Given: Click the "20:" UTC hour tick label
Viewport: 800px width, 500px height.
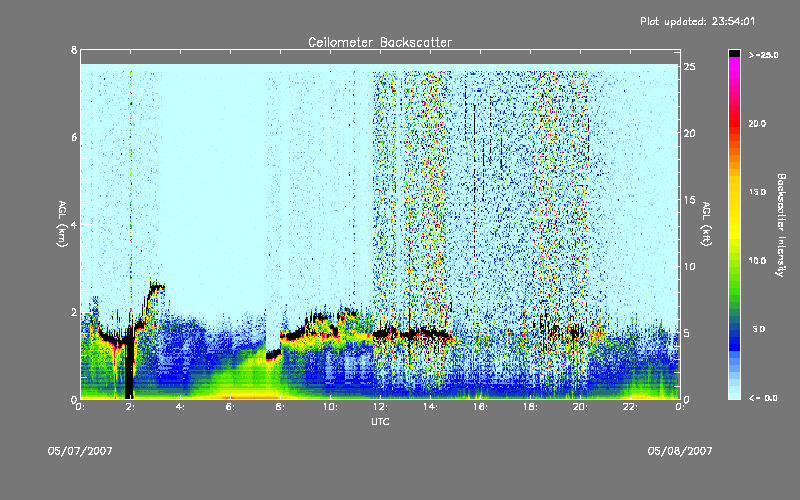Looking at the screenshot, I should click(x=580, y=407).
